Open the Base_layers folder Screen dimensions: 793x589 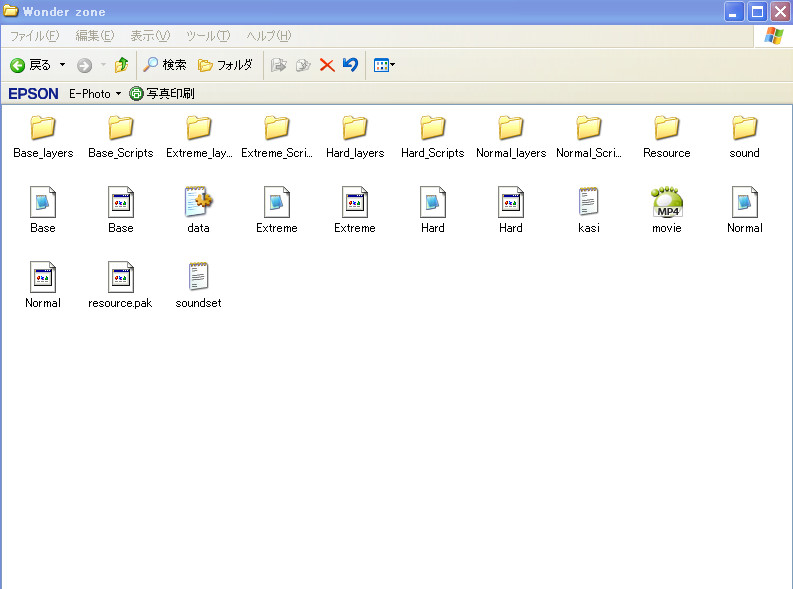[42, 128]
